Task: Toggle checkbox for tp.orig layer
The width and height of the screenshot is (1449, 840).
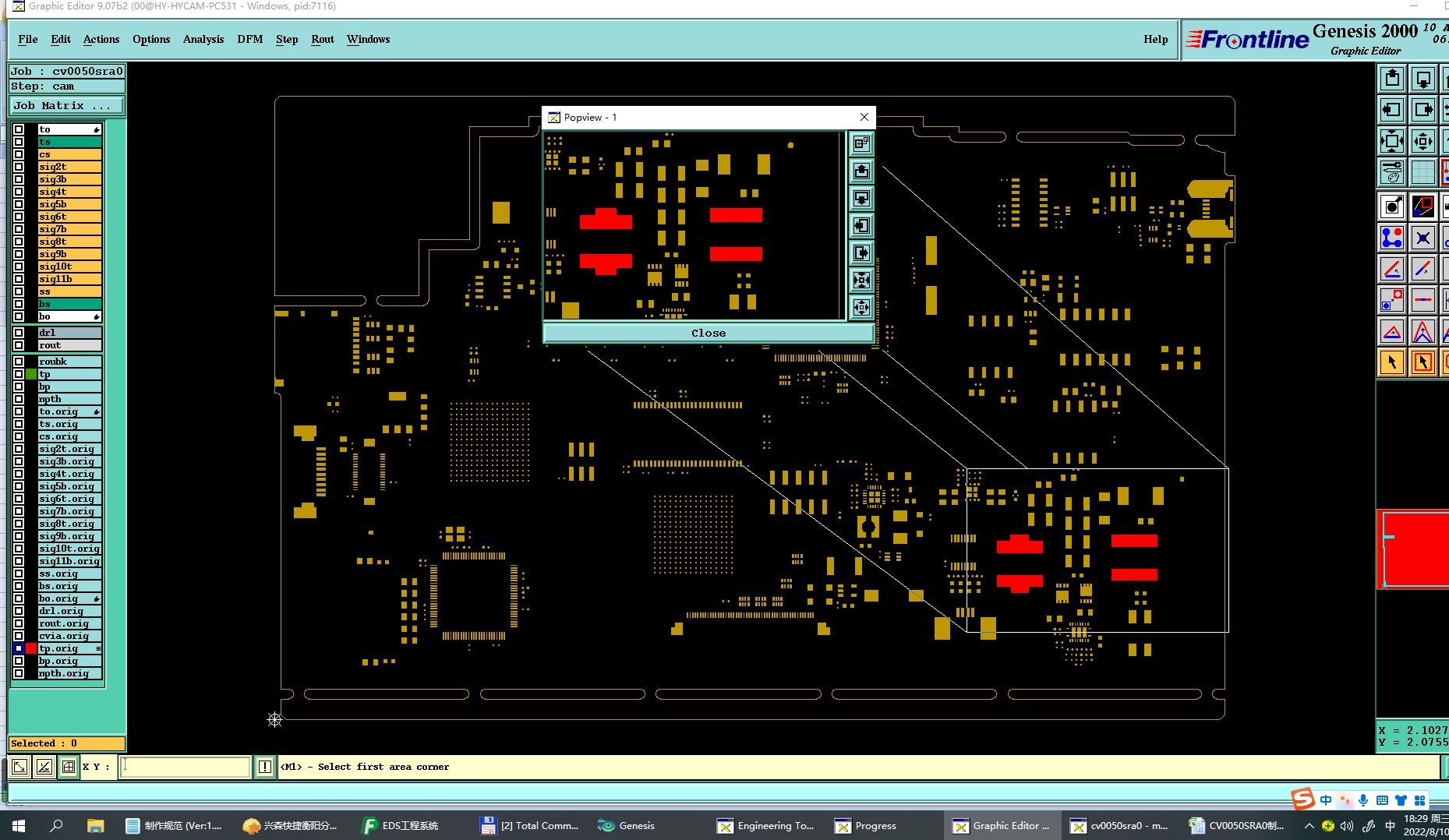Action: [19, 648]
